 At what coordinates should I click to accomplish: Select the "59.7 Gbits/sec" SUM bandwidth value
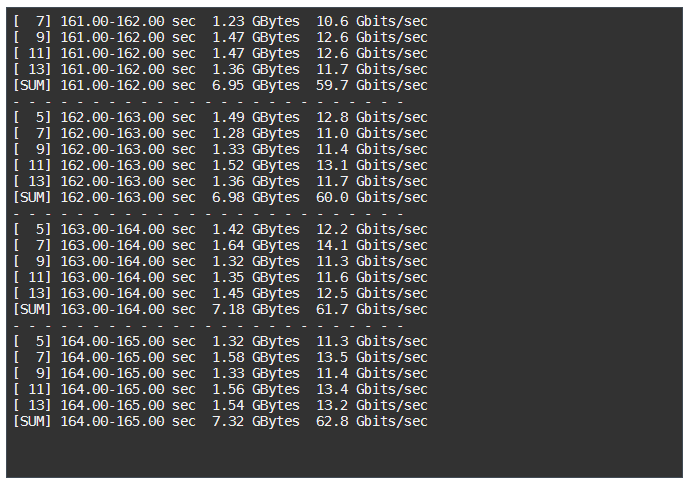(372, 85)
